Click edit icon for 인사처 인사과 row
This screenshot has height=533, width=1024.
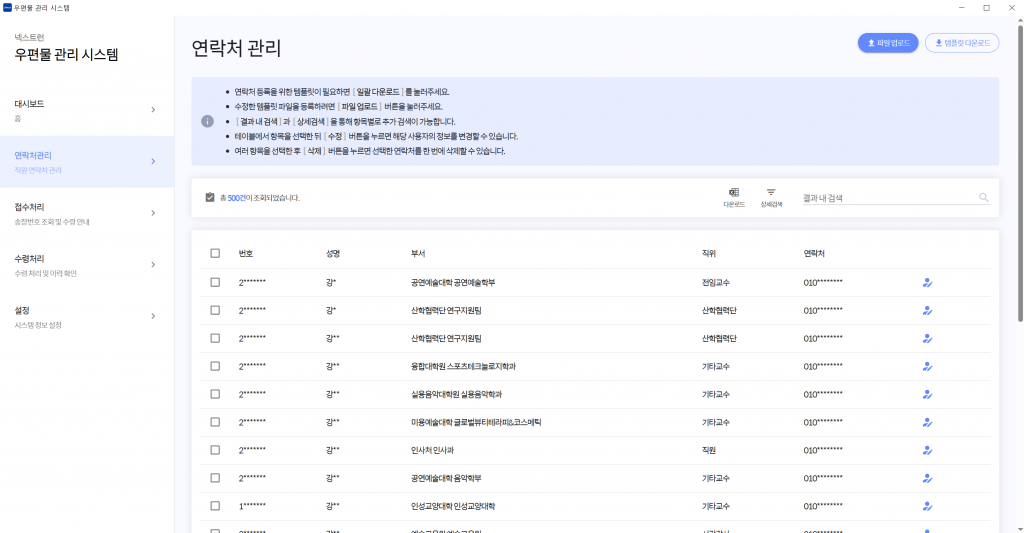tap(927, 451)
